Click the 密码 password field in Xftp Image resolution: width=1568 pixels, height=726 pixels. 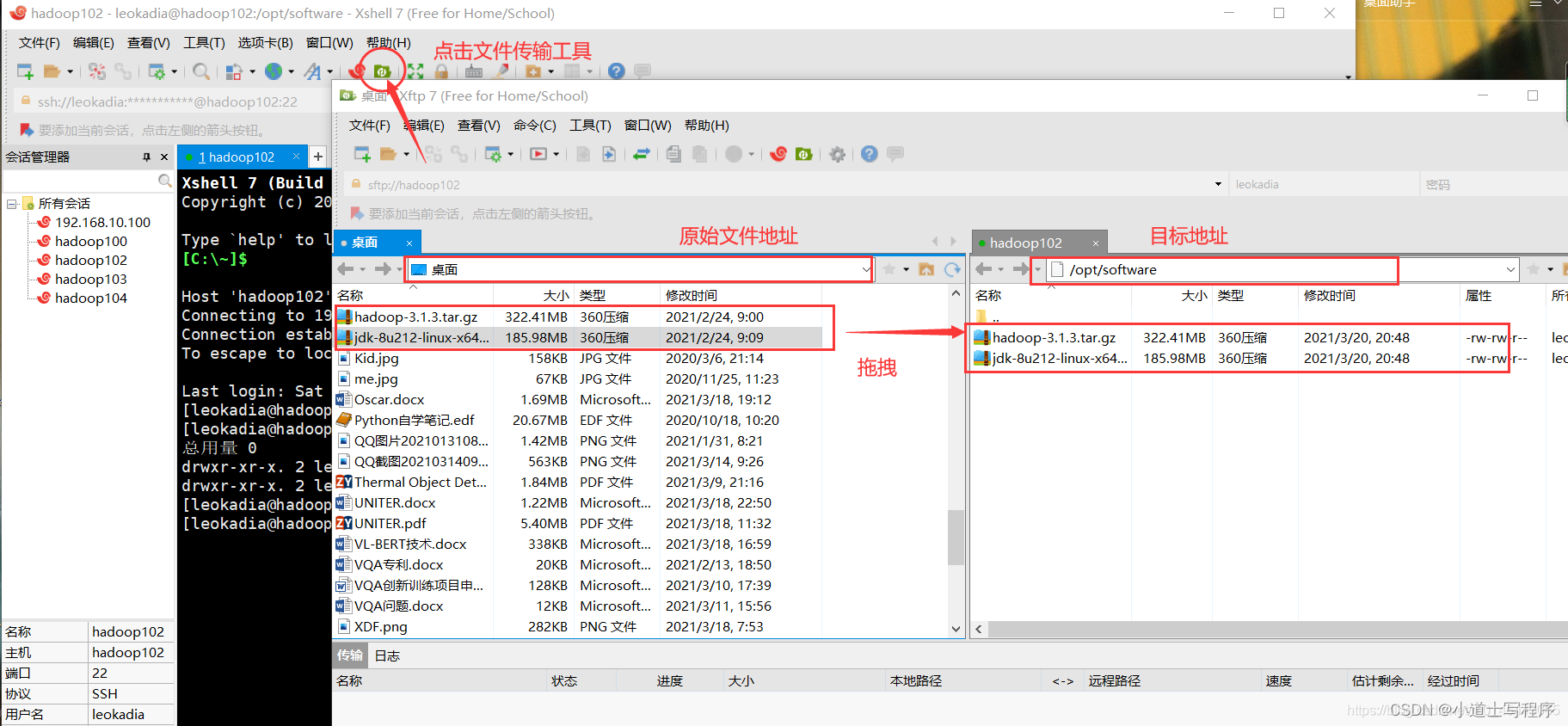pos(1492,184)
